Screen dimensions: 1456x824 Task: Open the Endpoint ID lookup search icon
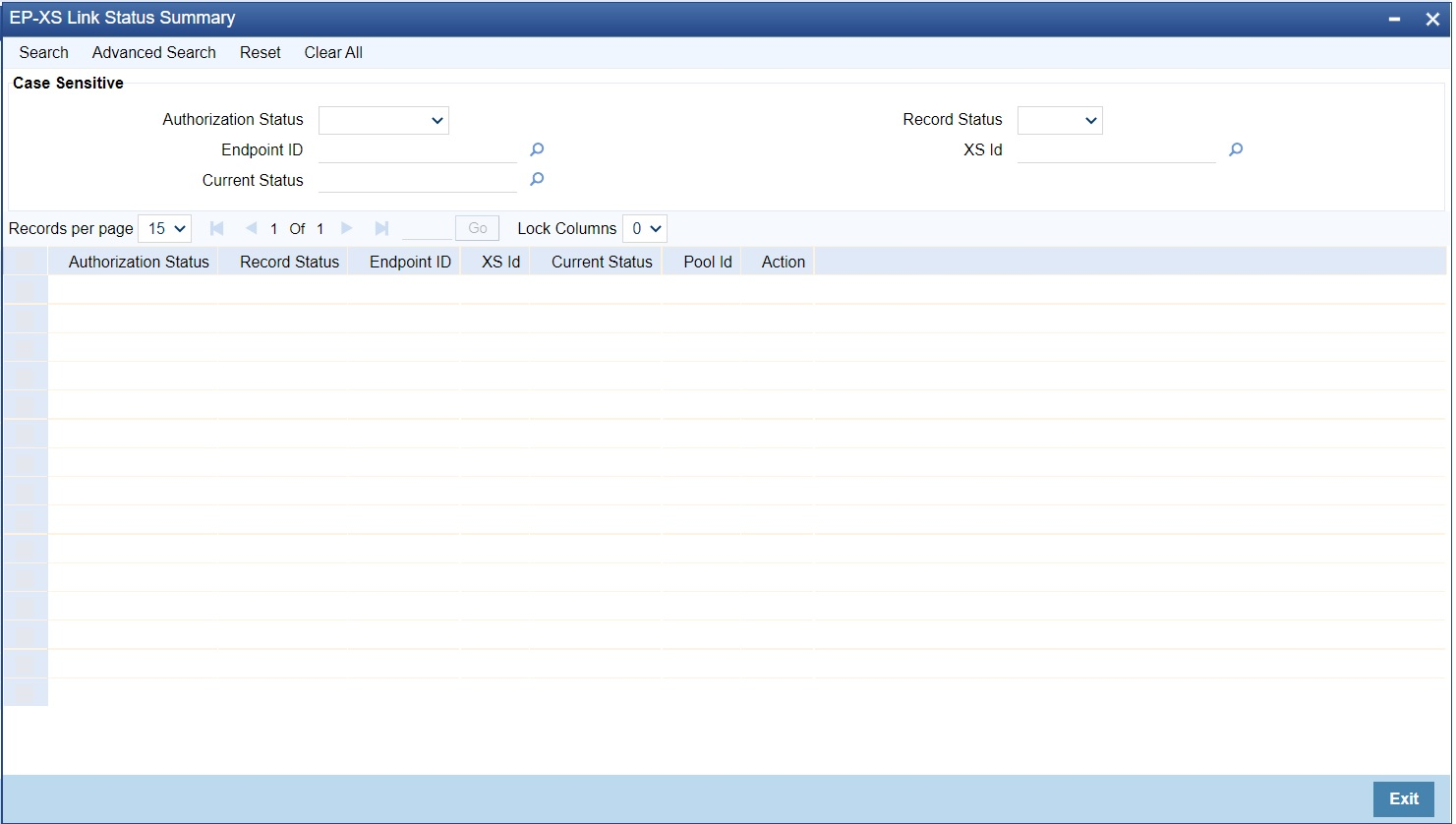point(537,149)
